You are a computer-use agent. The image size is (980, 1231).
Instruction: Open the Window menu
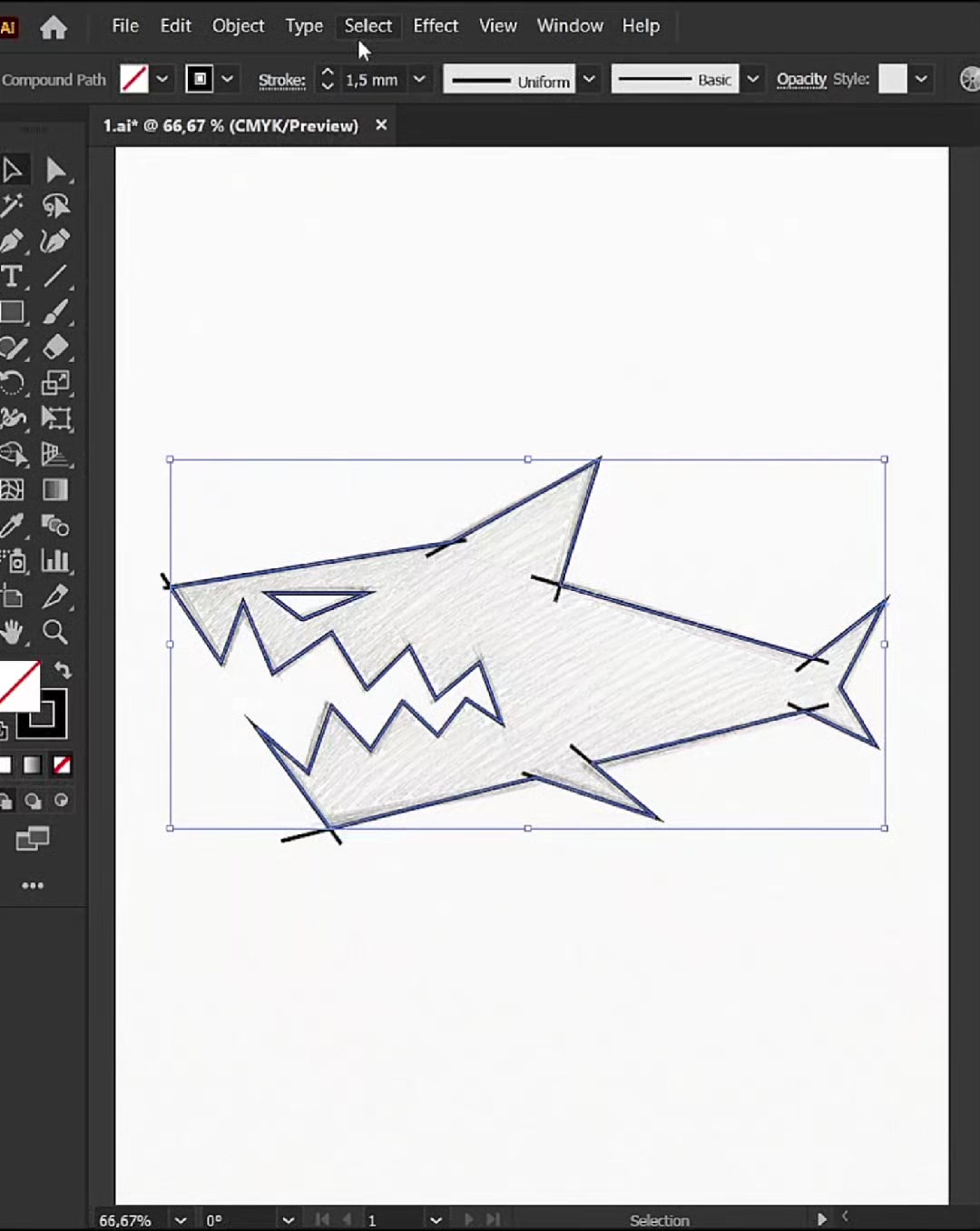(x=570, y=25)
